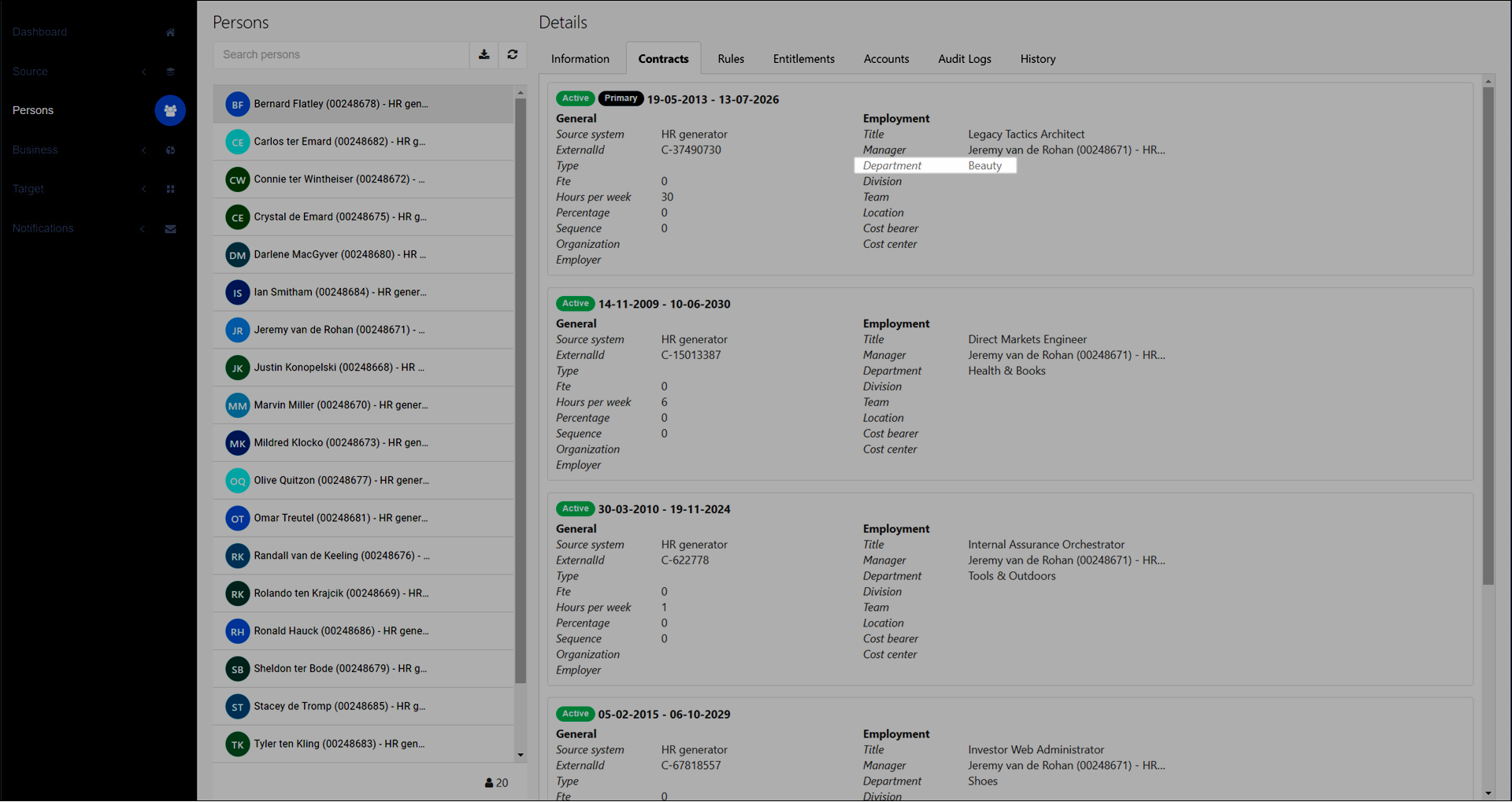Select the Contracts tab
1512x802 pixels.
tap(663, 59)
